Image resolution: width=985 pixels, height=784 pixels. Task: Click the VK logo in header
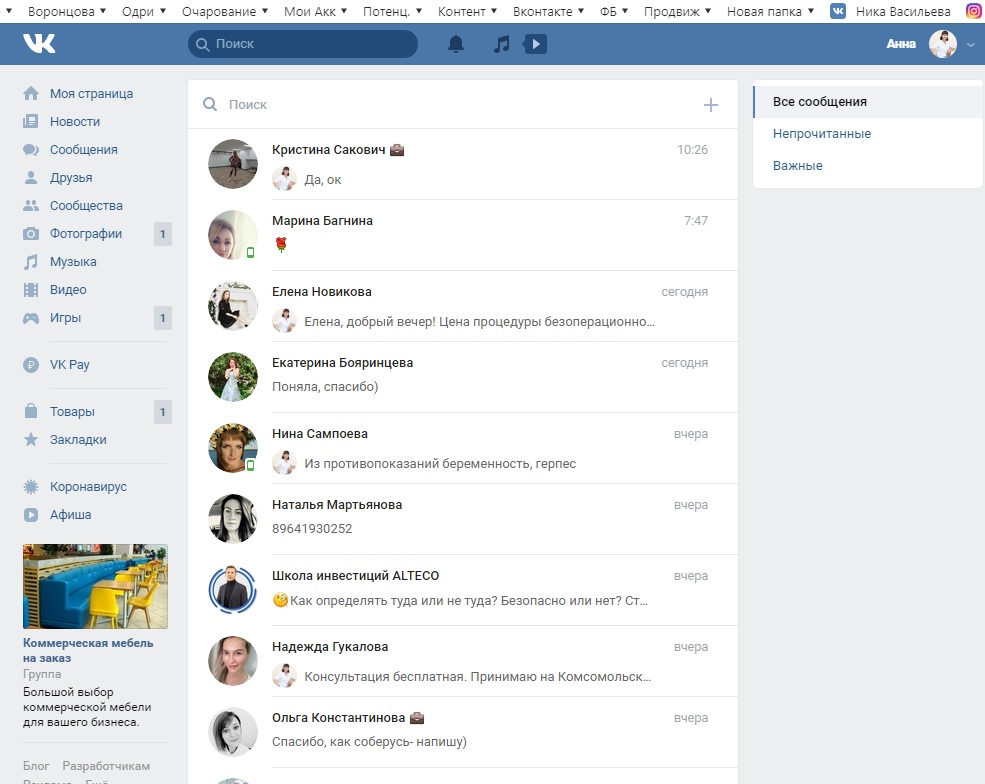click(39, 43)
